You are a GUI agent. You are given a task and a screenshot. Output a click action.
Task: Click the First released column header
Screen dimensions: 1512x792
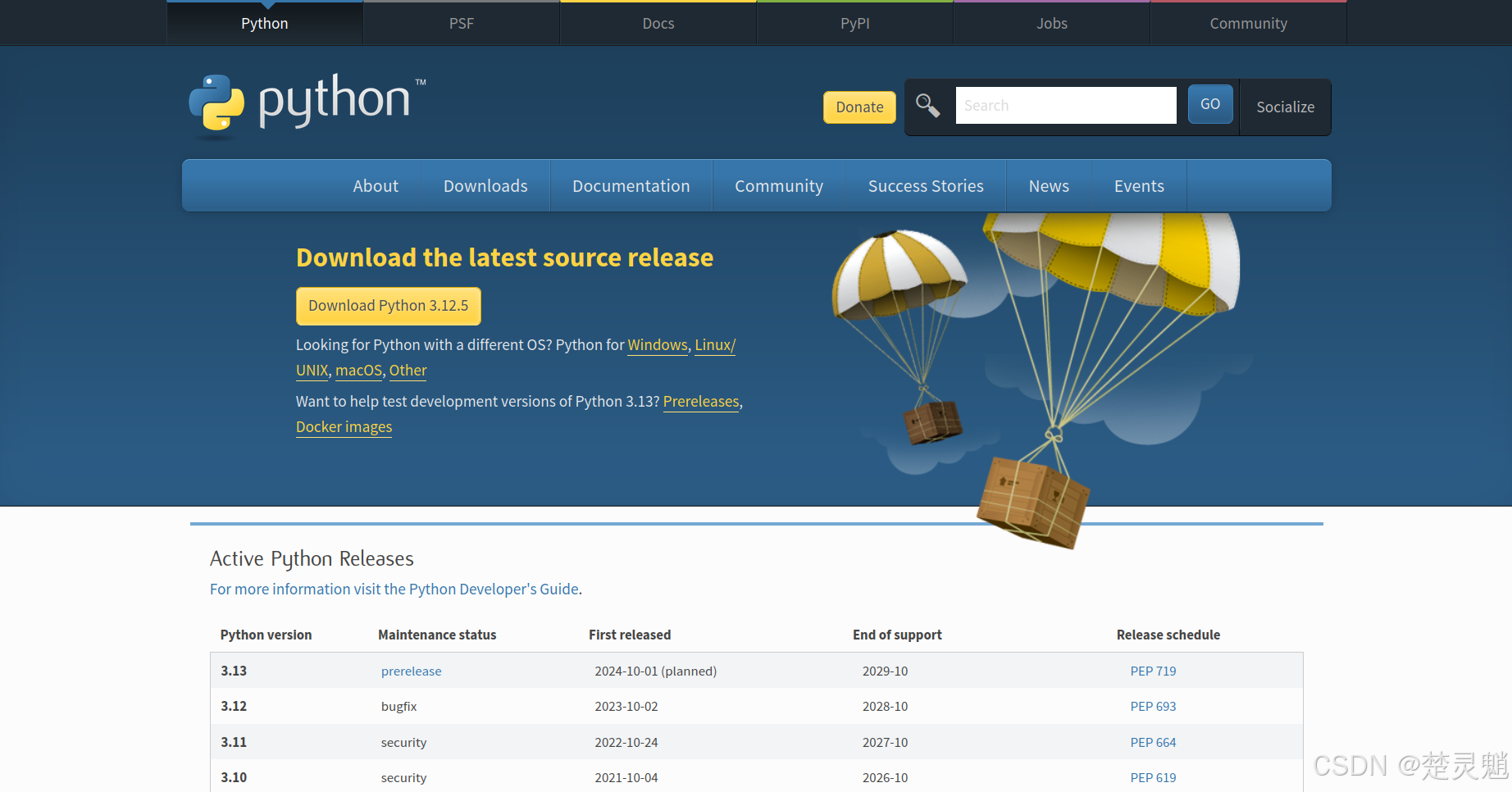[630, 635]
